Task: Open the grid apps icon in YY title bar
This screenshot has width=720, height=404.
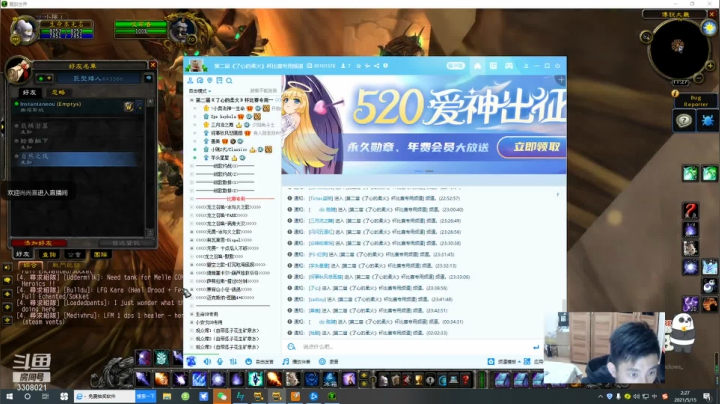Action: tap(493, 66)
